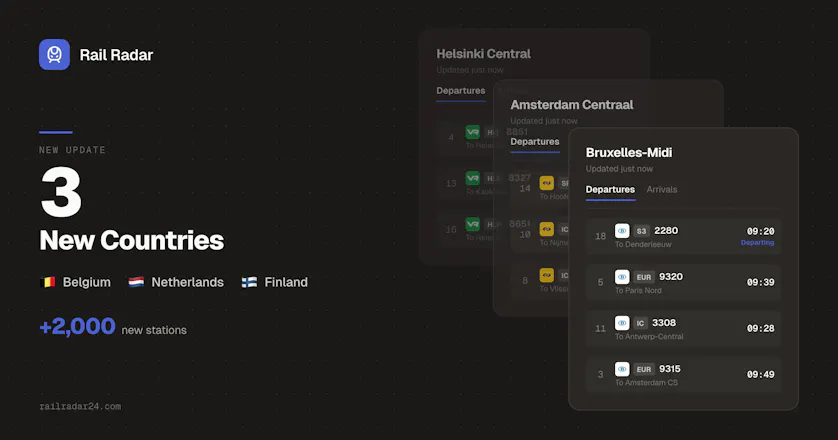Viewport: 838px width, 440px height.
Task: Click the VR green icon on Helsinki platform 4 row
Action: tap(472, 132)
